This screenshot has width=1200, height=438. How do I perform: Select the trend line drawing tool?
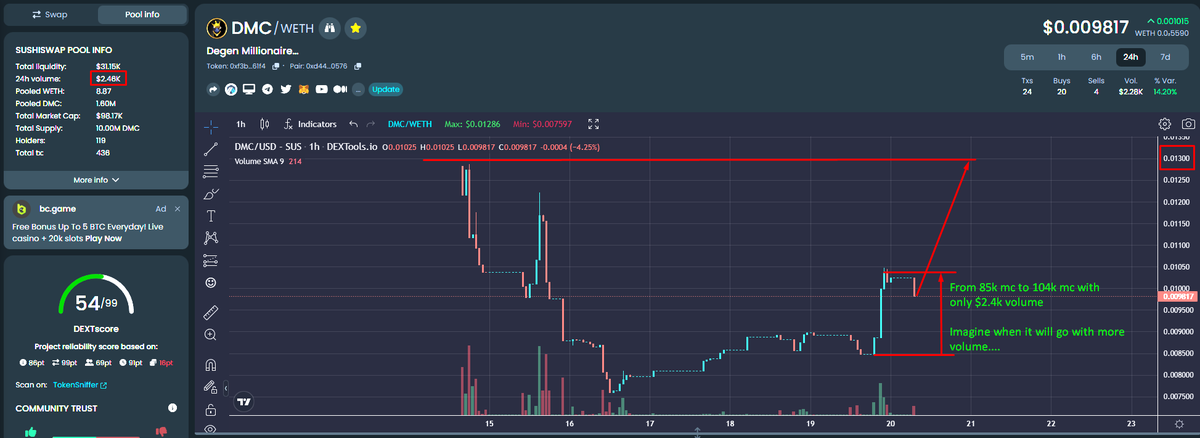tap(211, 148)
